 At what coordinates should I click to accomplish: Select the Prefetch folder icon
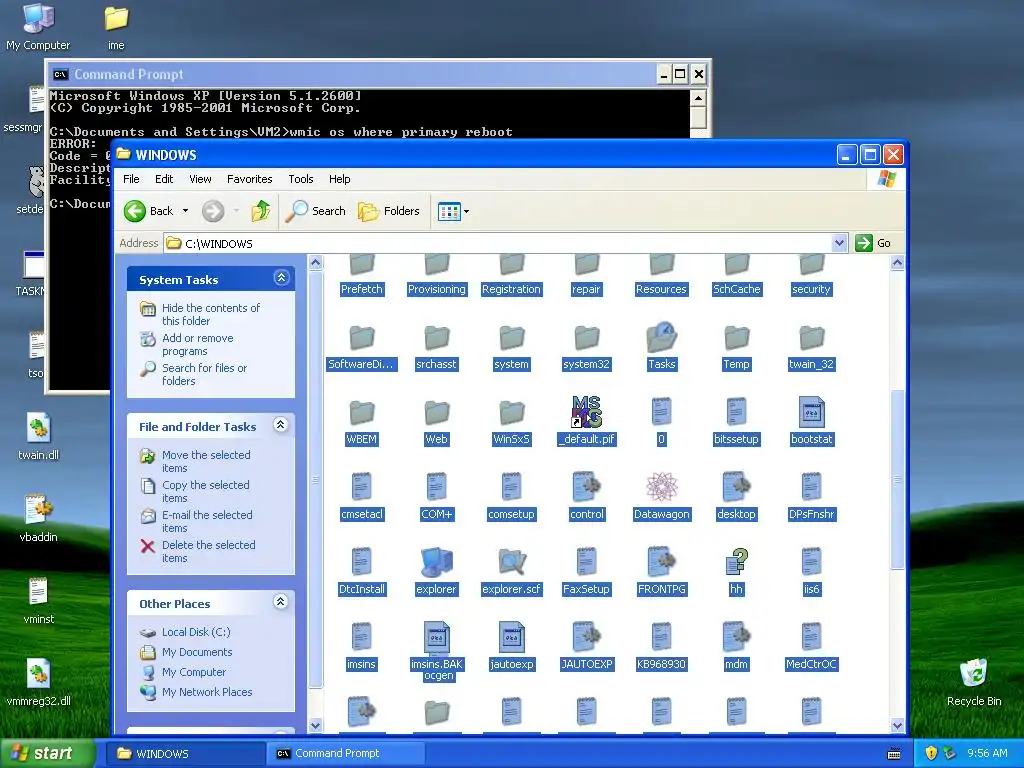(x=362, y=266)
